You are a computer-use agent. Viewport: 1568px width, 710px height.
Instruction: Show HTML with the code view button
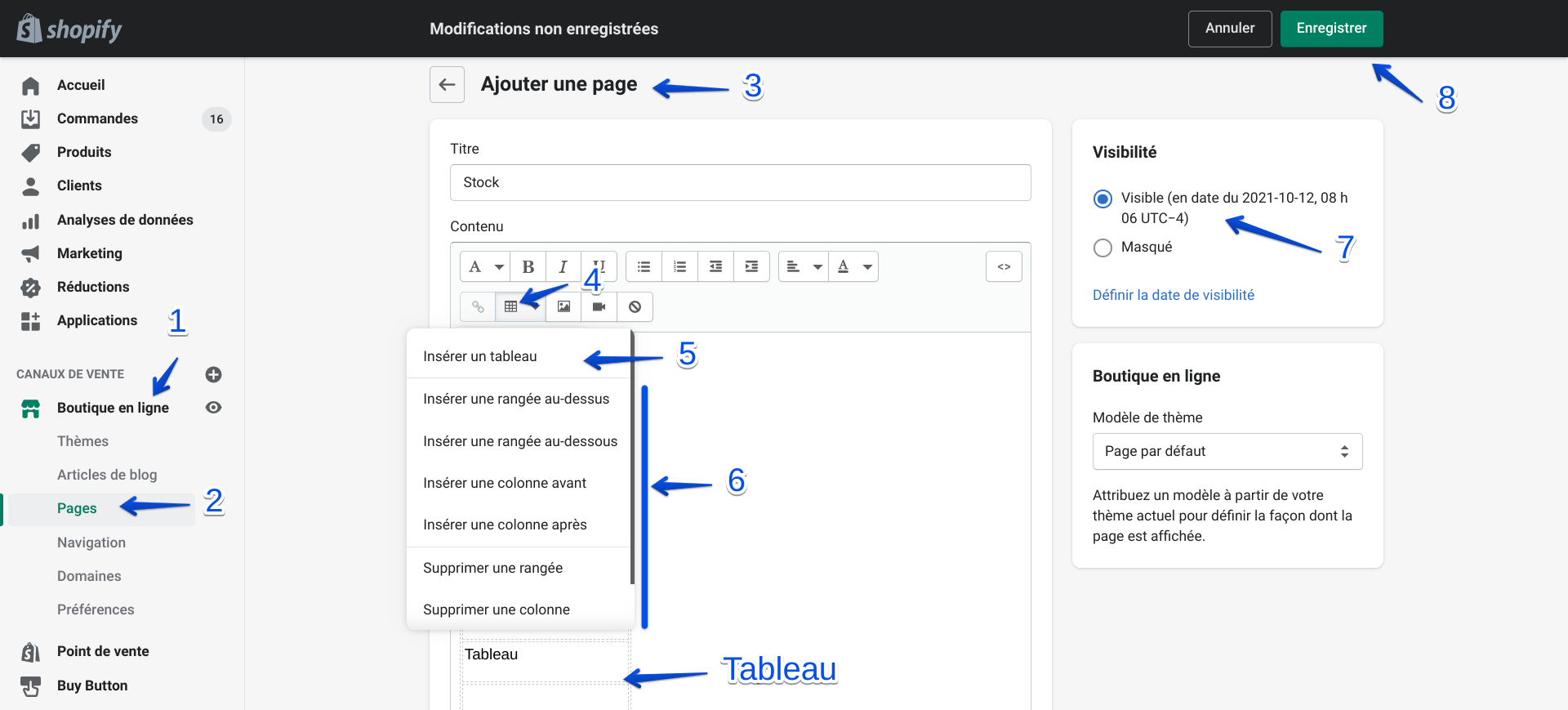(1004, 266)
